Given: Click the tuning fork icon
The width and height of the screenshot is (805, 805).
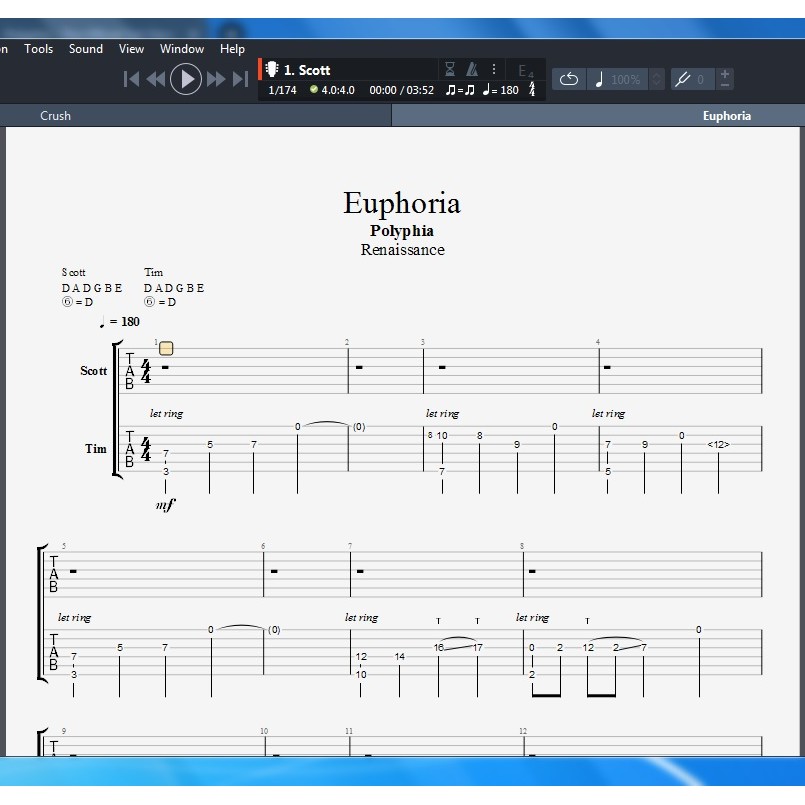Looking at the screenshot, I should (683, 79).
